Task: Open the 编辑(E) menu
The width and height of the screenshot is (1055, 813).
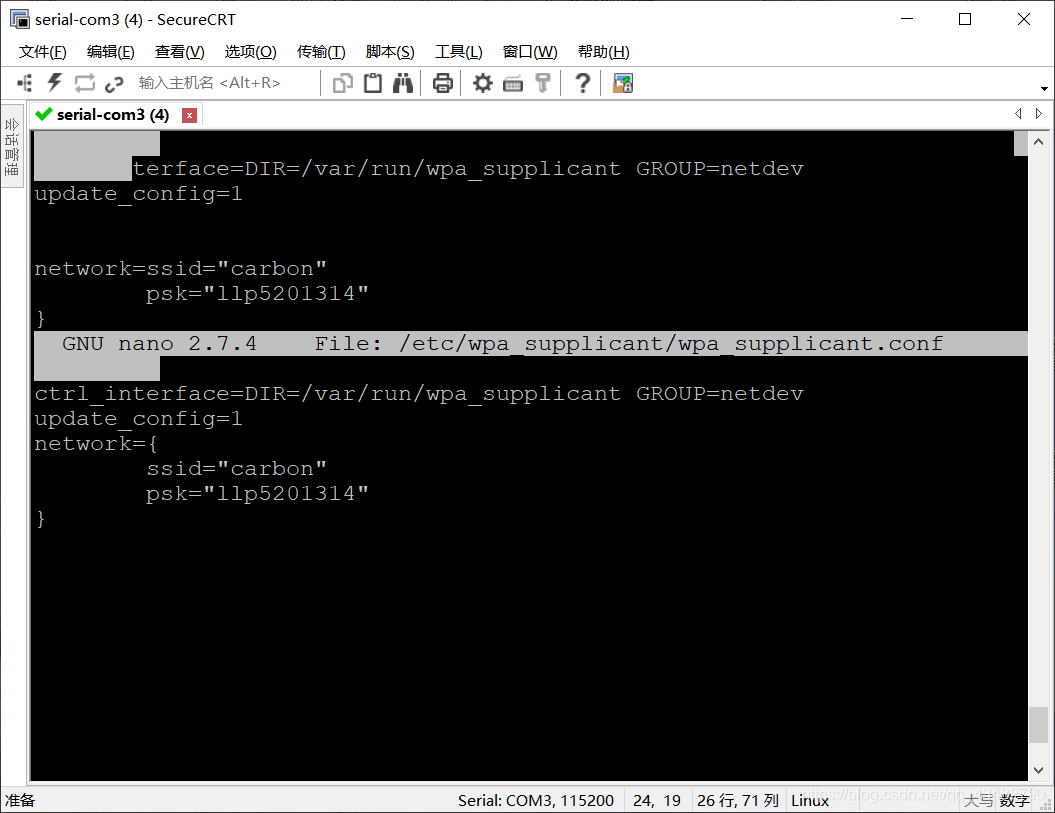Action: (110, 52)
